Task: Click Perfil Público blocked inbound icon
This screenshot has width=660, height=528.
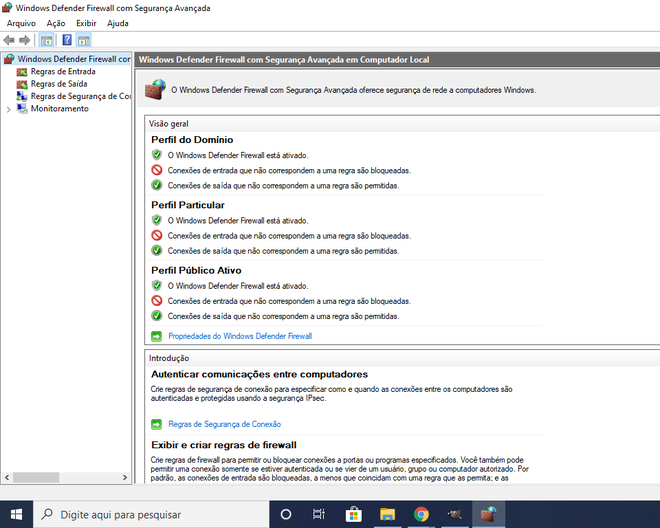Action: tap(157, 301)
